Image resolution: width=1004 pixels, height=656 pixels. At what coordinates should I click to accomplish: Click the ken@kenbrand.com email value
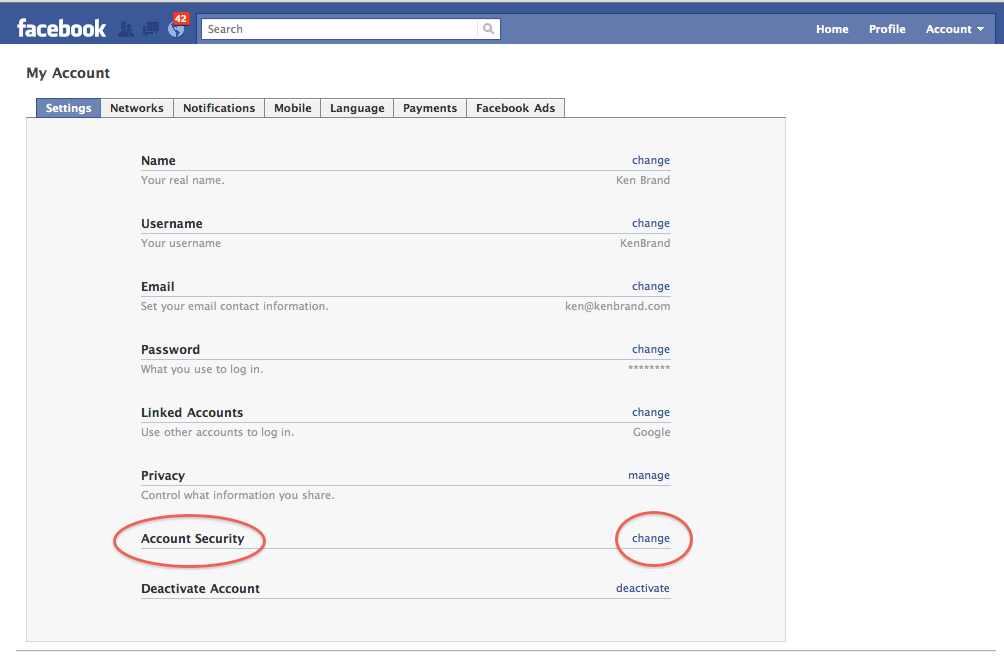(x=617, y=306)
